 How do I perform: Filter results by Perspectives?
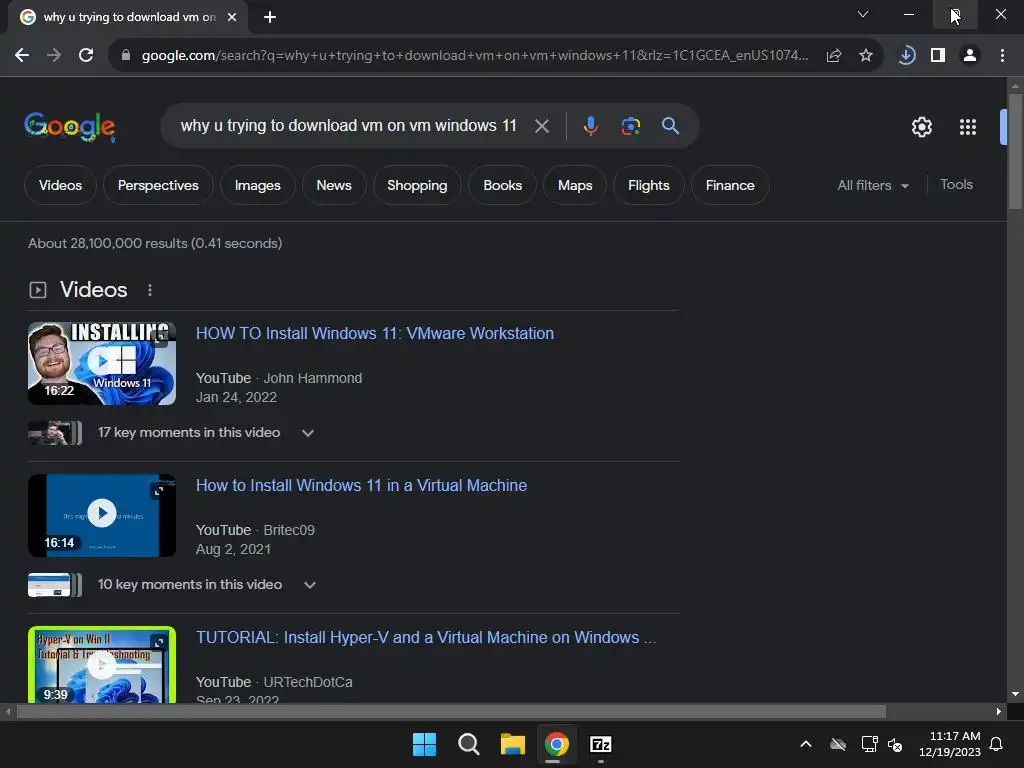[x=158, y=185]
